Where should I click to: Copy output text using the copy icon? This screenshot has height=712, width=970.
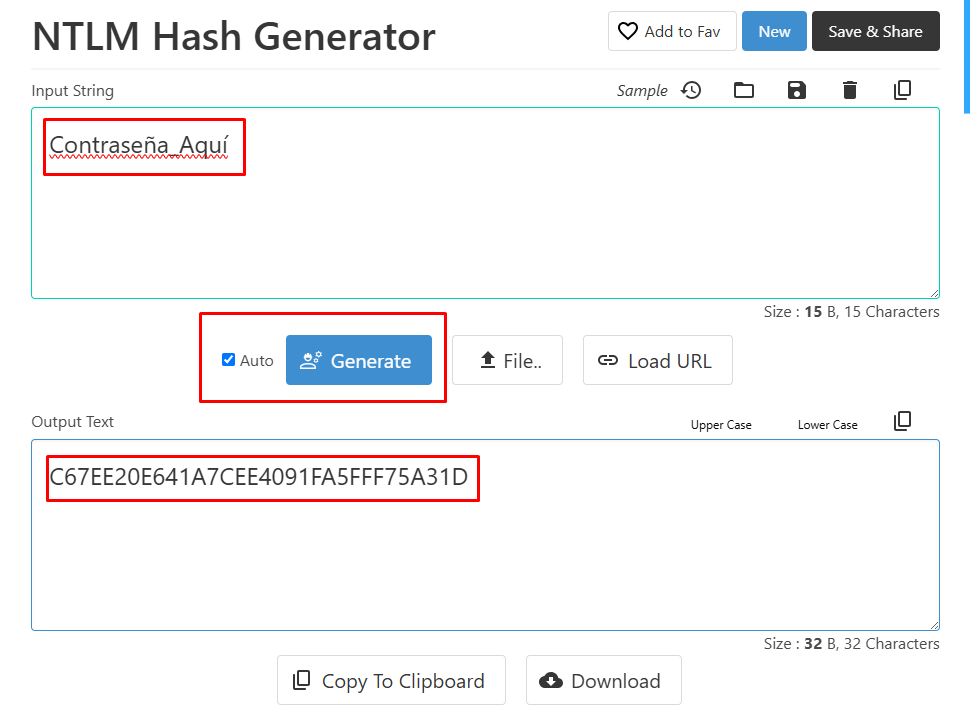point(902,421)
